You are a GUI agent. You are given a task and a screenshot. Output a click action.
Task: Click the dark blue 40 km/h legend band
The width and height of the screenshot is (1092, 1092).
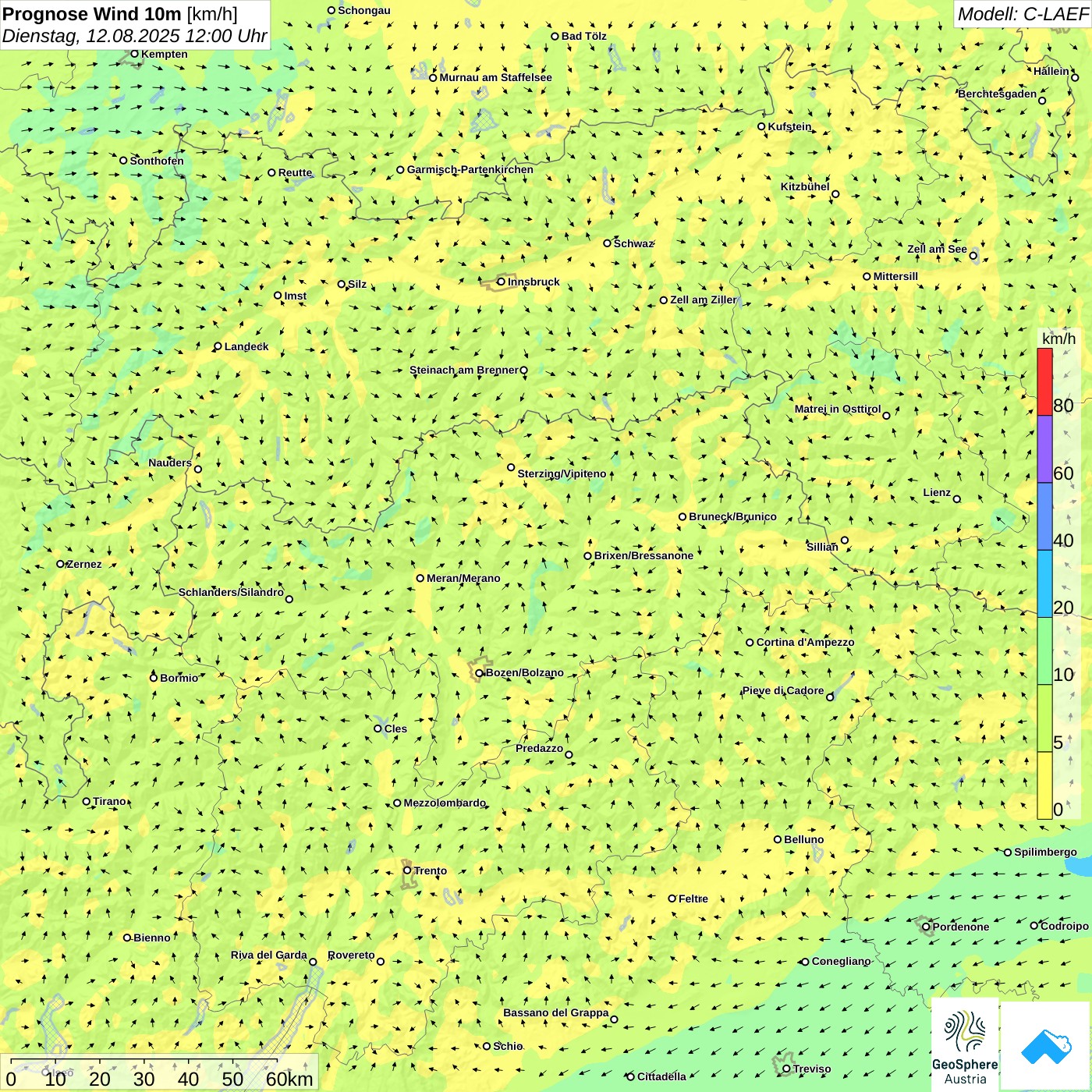(x=1044, y=516)
